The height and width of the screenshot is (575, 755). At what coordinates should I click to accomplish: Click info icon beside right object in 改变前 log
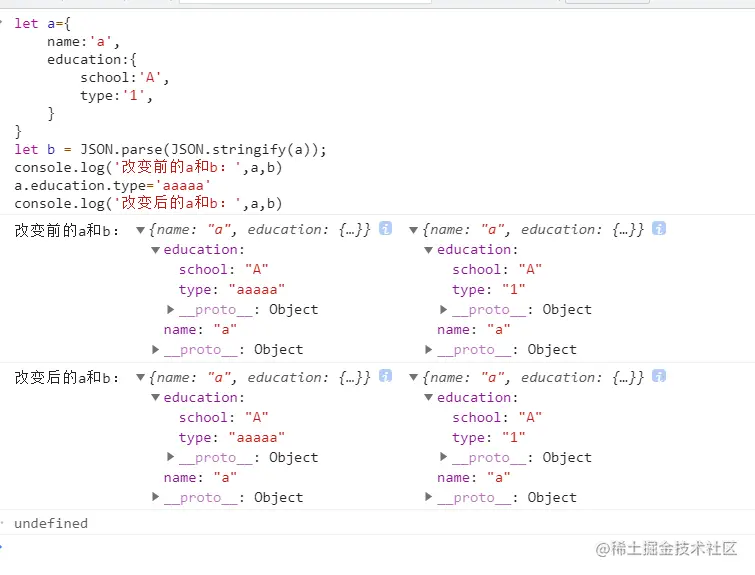659,228
